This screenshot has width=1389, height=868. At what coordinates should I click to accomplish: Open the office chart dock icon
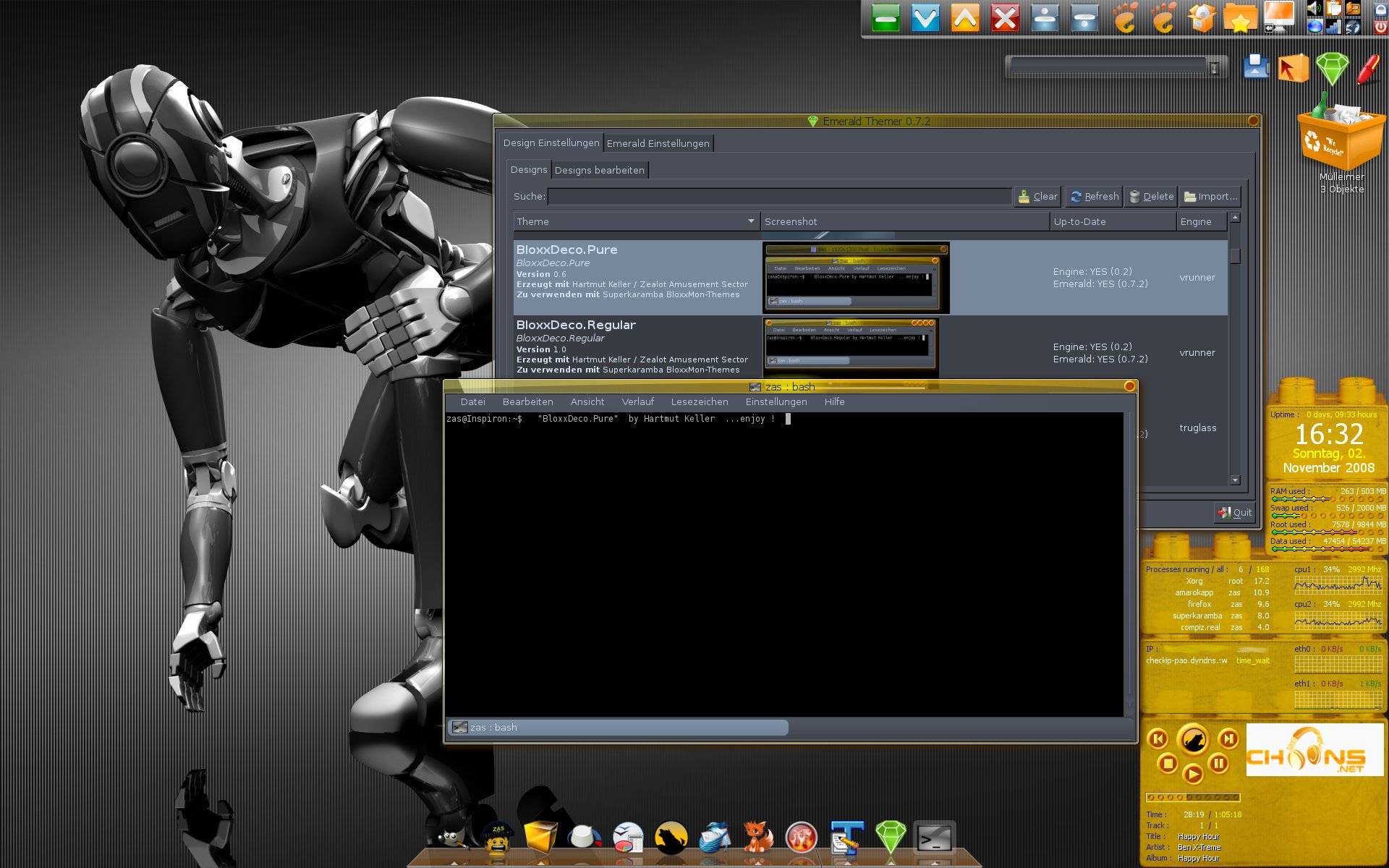pyautogui.click(x=628, y=838)
